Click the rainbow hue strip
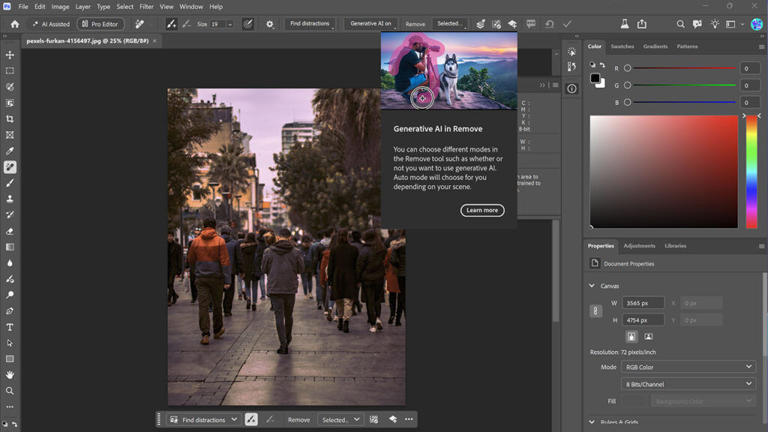The width and height of the screenshot is (768, 432). click(751, 172)
